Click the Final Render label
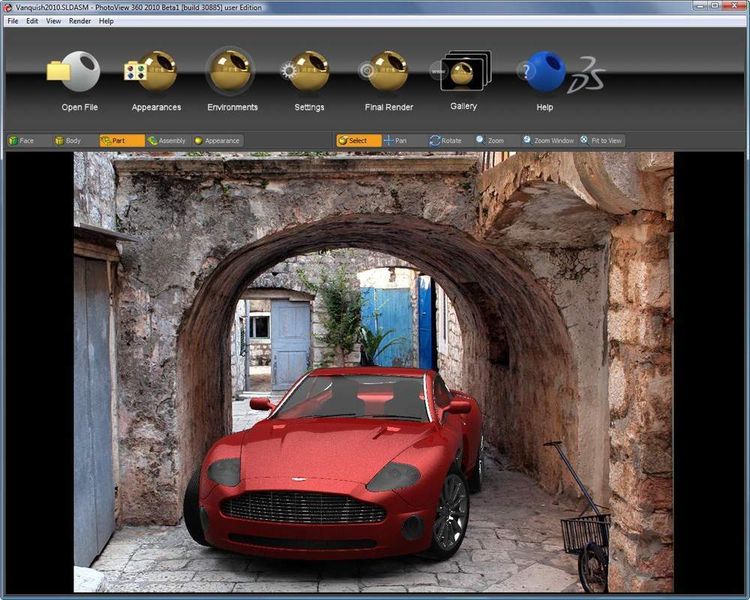Image resolution: width=750 pixels, height=600 pixels. [x=389, y=107]
